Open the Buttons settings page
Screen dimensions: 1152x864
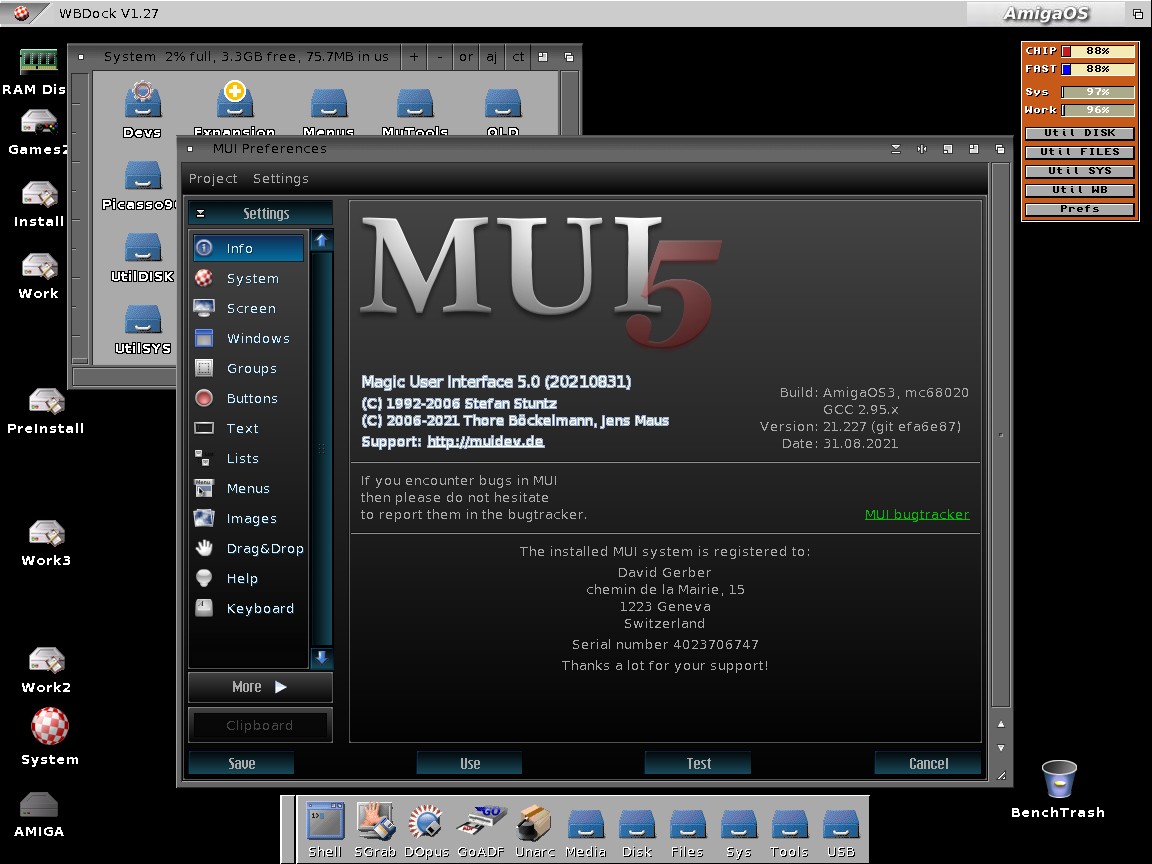(248, 398)
